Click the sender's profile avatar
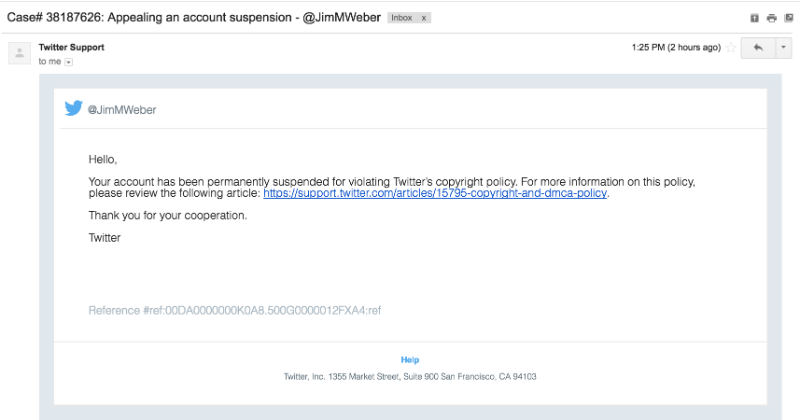The image size is (800, 420). [20, 54]
